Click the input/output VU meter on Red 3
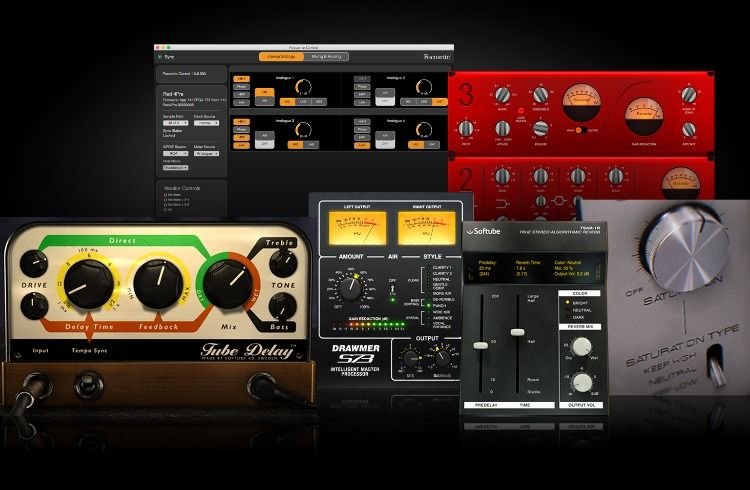Image resolution: width=750 pixels, height=490 pixels. click(x=581, y=103)
